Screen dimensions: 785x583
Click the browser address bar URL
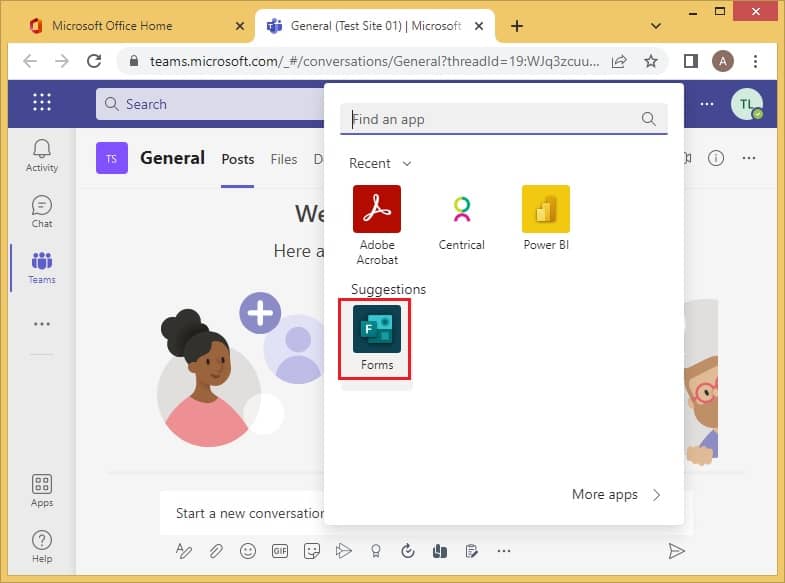click(374, 61)
